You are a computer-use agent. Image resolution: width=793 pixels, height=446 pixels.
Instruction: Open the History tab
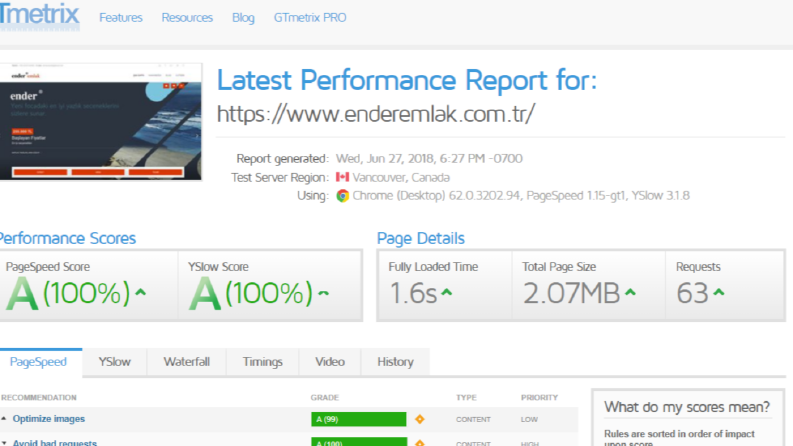coord(395,362)
